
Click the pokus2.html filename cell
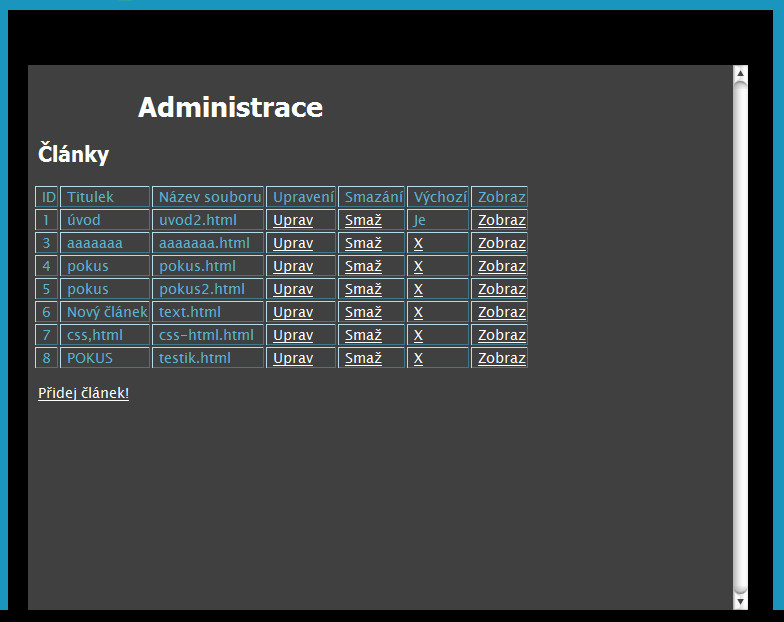(208, 289)
